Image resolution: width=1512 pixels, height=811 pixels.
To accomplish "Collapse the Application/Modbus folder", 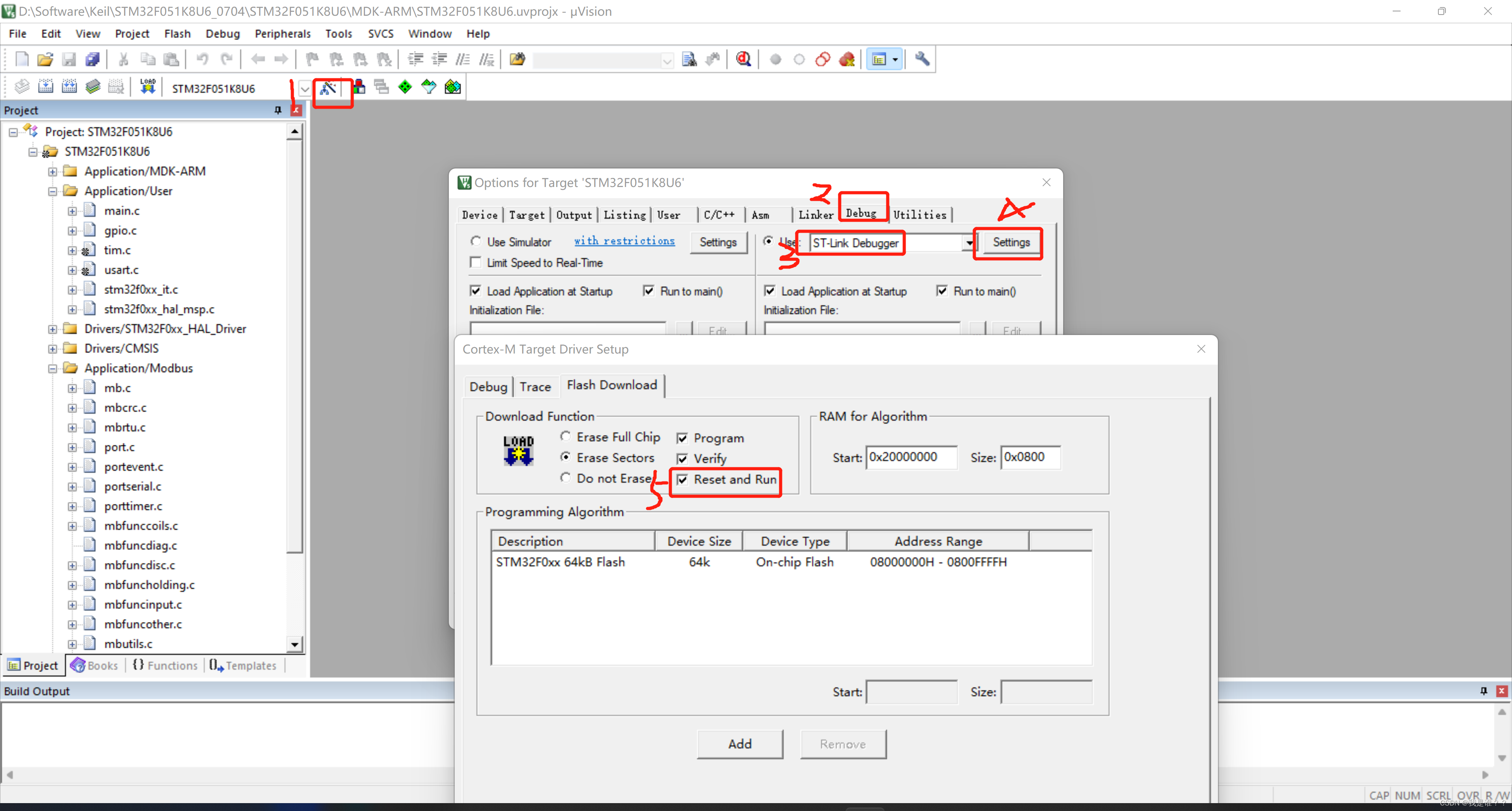I will (x=52, y=368).
